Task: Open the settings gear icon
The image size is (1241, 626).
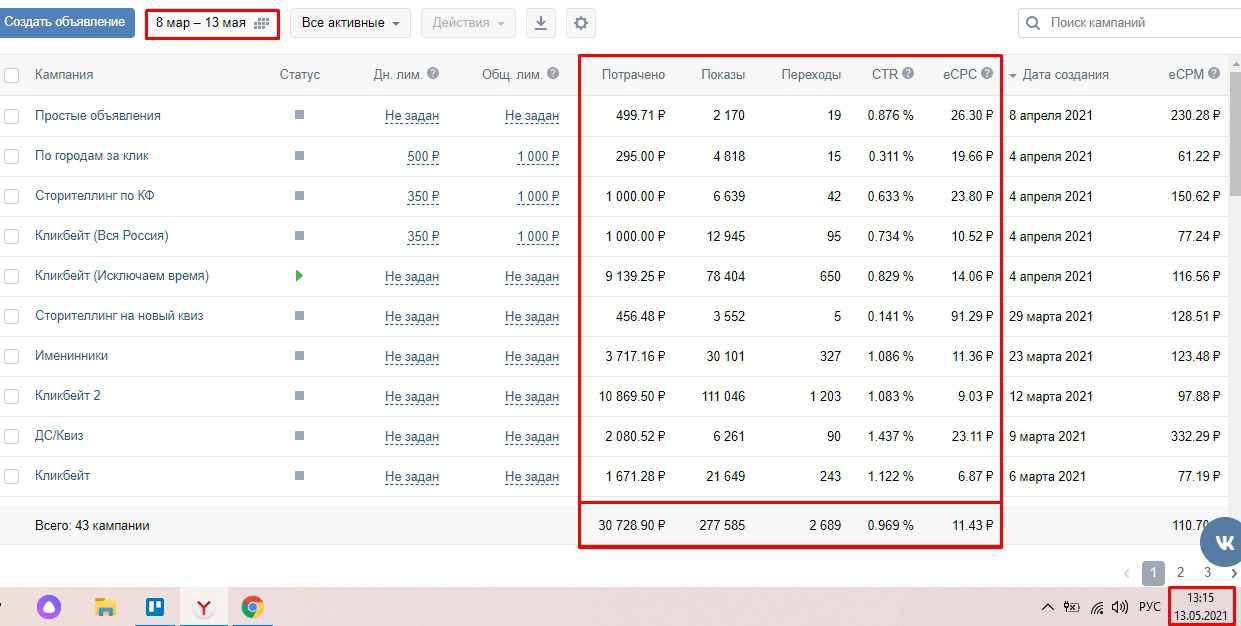Action: click(580, 23)
